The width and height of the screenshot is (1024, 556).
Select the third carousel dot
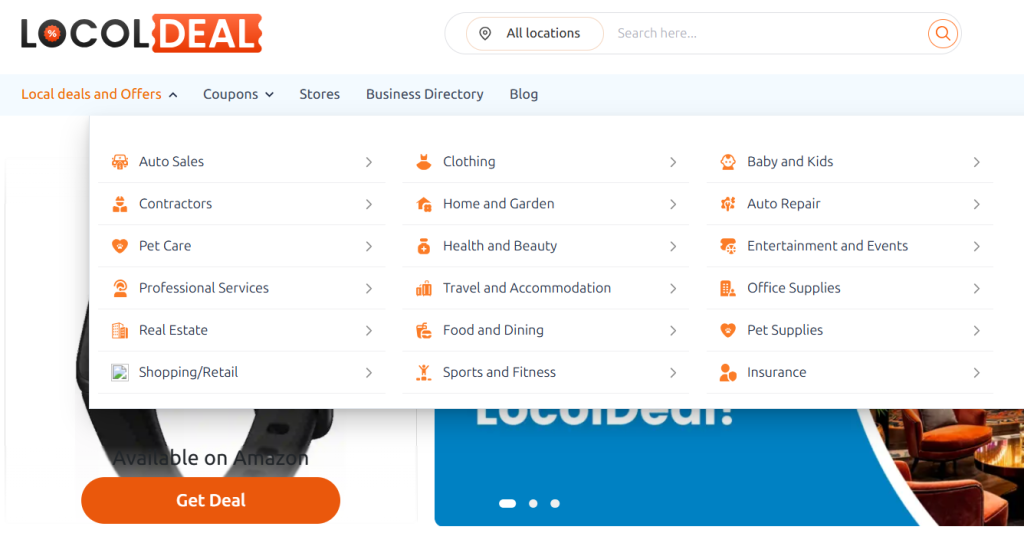tap(555, 503)
